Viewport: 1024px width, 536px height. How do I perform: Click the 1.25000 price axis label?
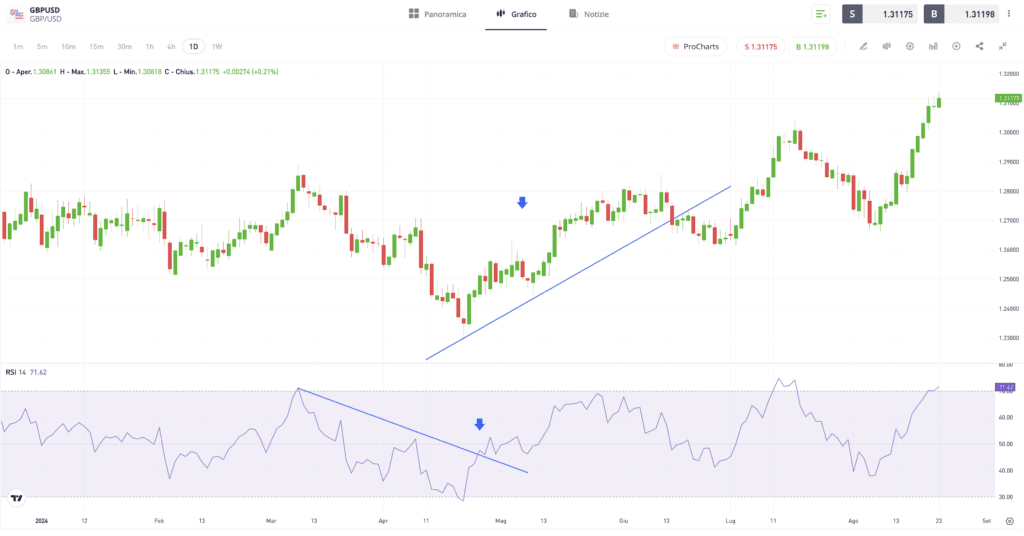tap(1009, 279)
